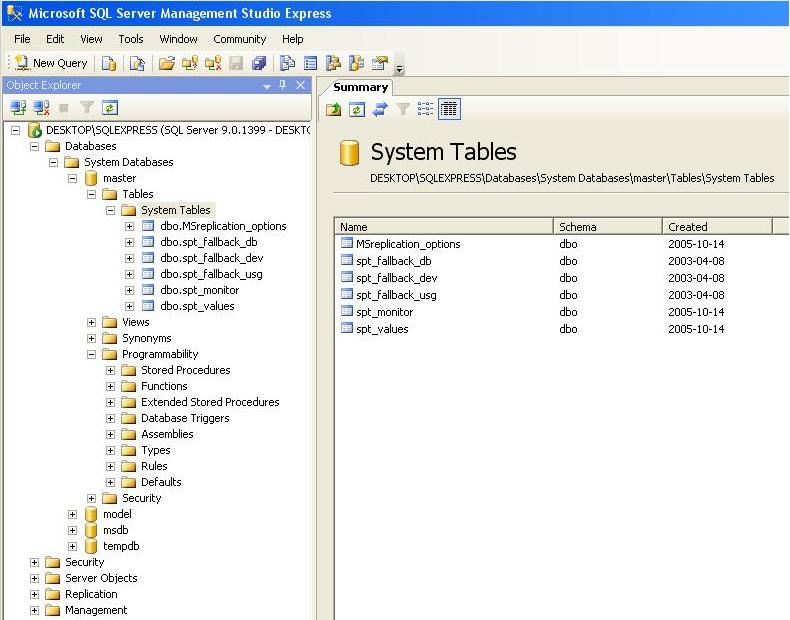Toggle auto-hide pin on Object Explorer

point(283,86)
